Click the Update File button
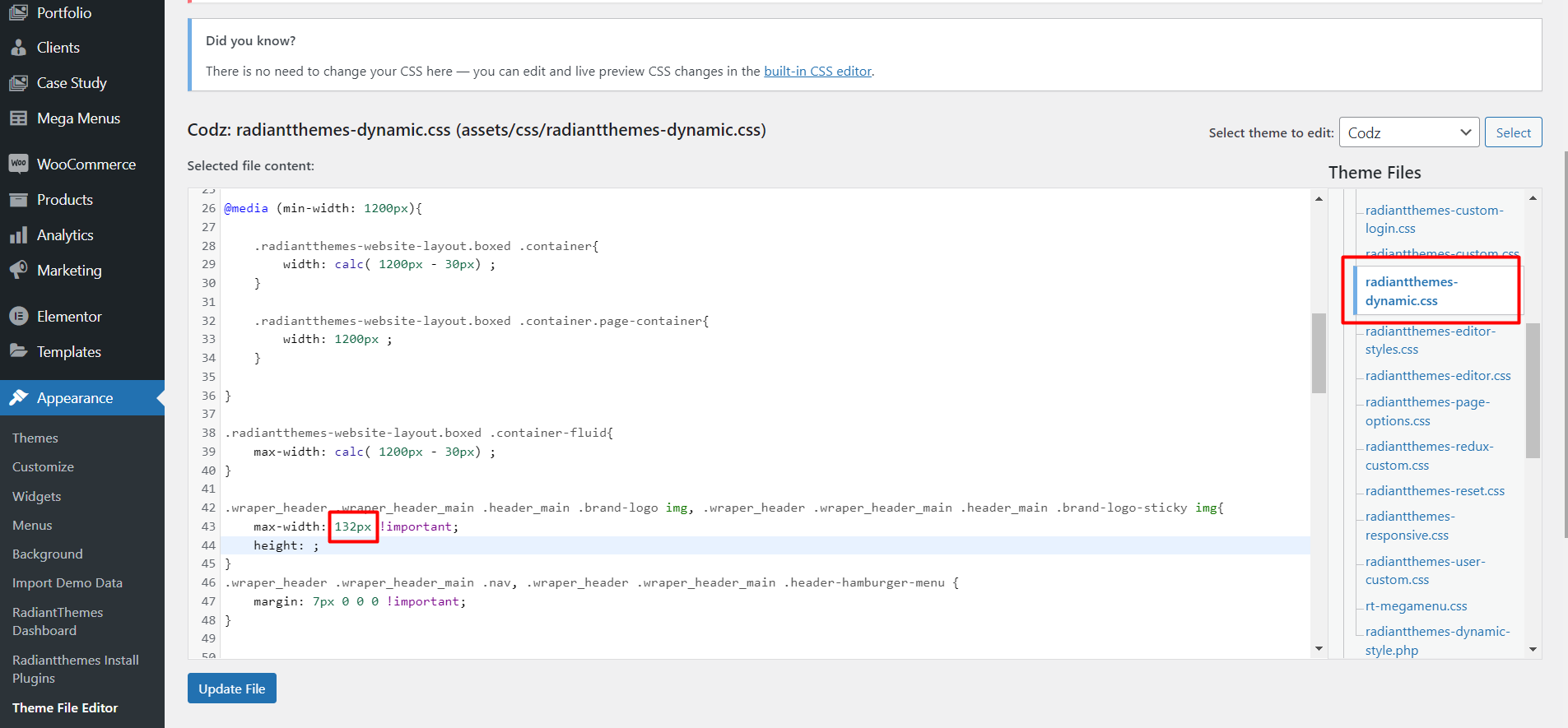1568x728 pixels. click(232, 689)
